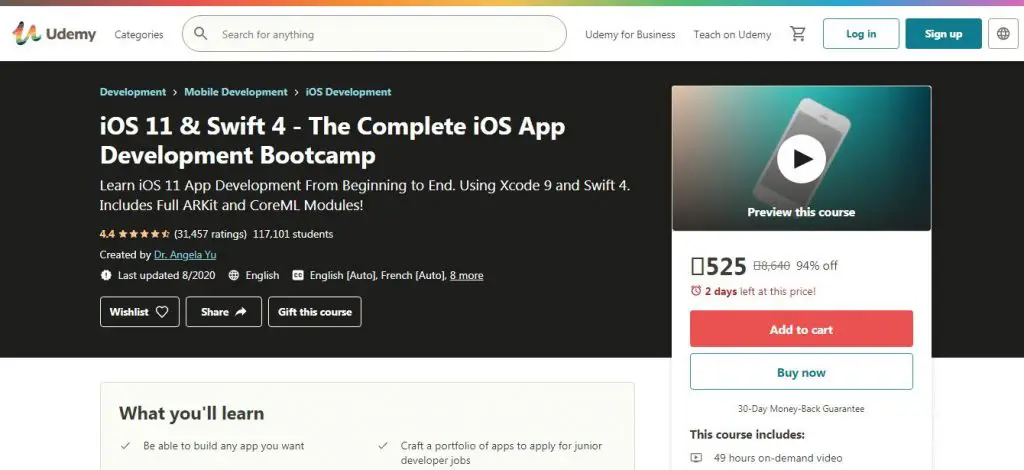The width and height of the screenshot is (1024, 470).
Task: Click the Sign up button
Action: point(943,34)
